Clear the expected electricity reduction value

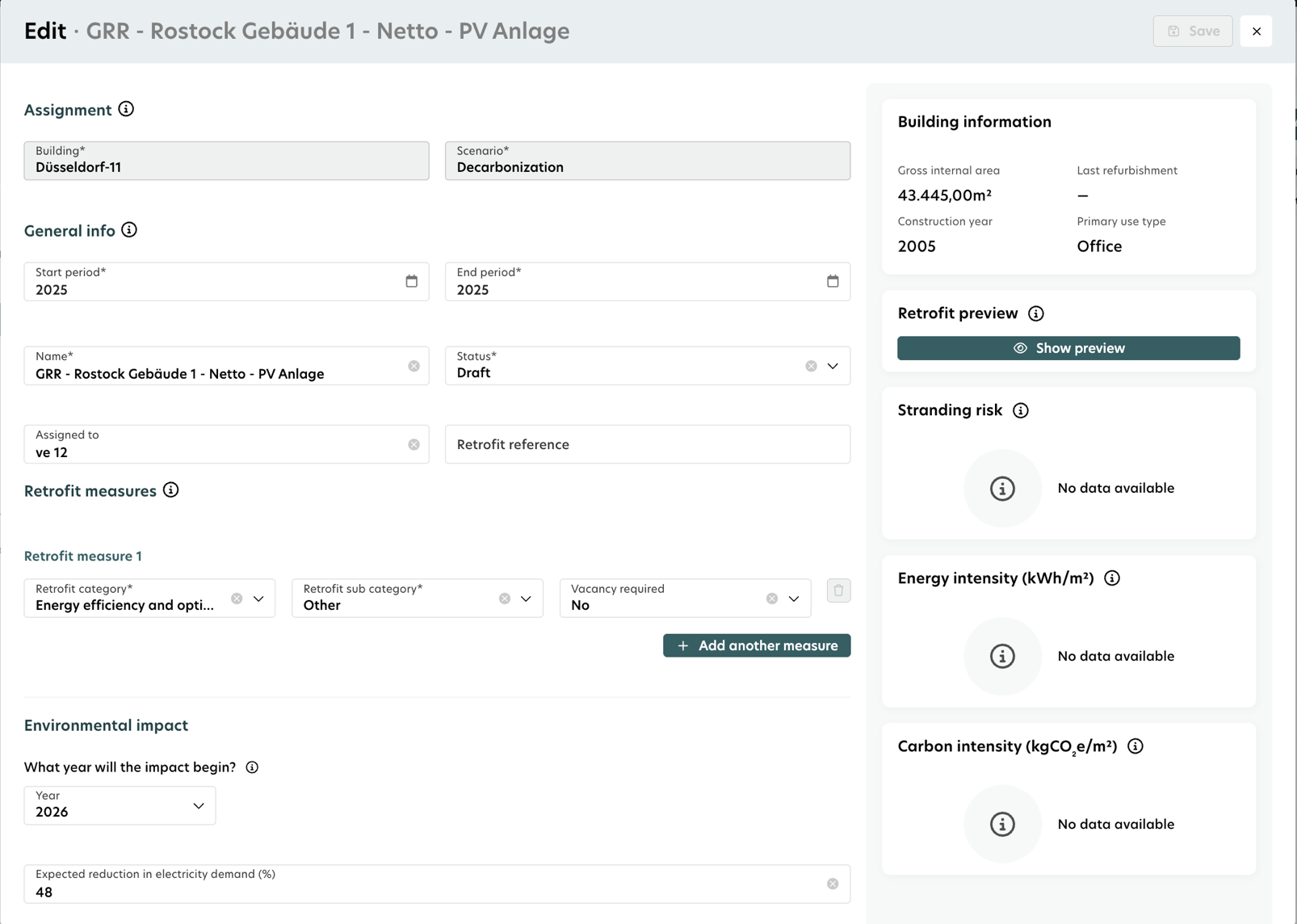(x=833, y=884)
